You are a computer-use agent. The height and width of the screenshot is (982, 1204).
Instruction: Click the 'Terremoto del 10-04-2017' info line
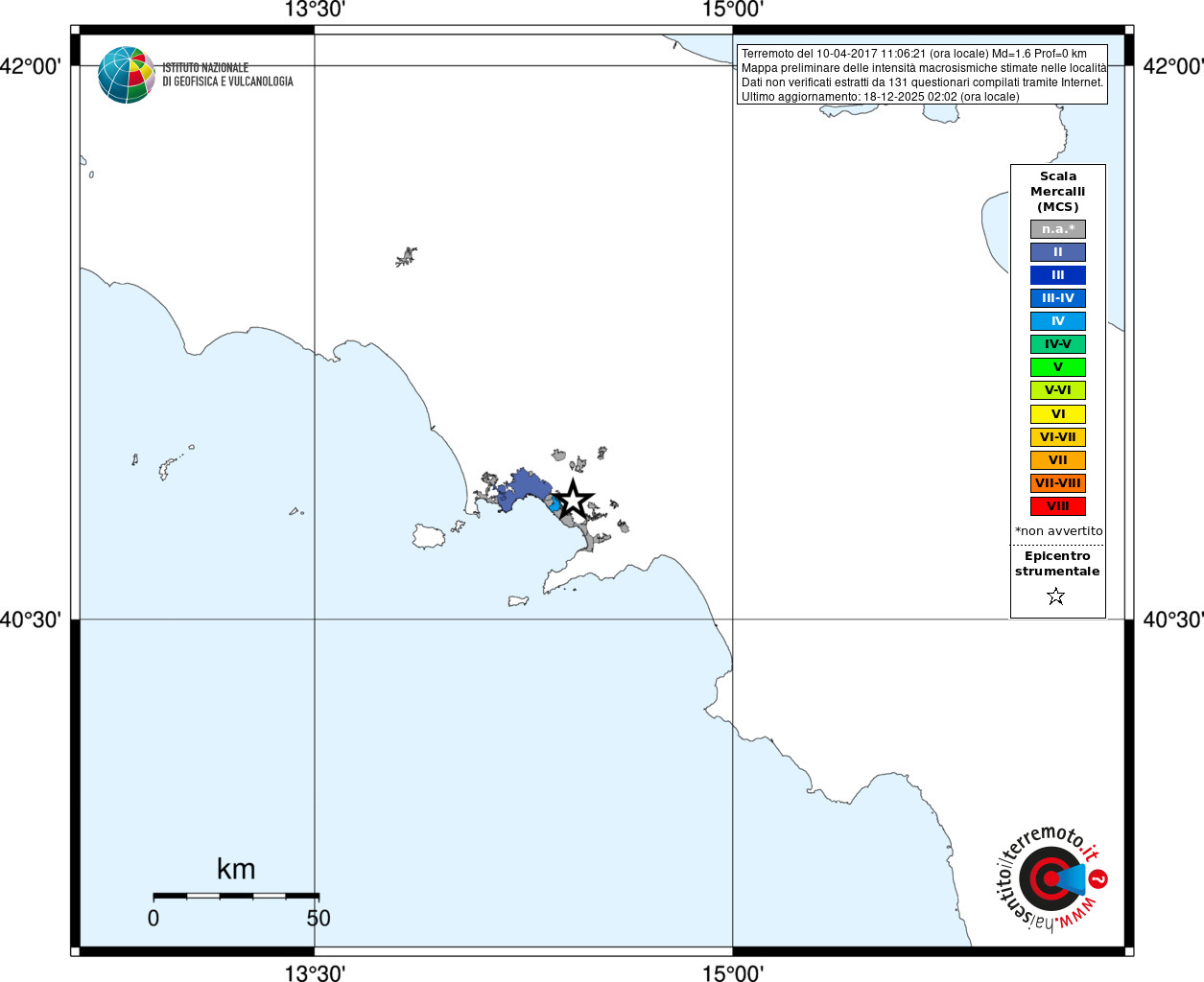(914, 54)
